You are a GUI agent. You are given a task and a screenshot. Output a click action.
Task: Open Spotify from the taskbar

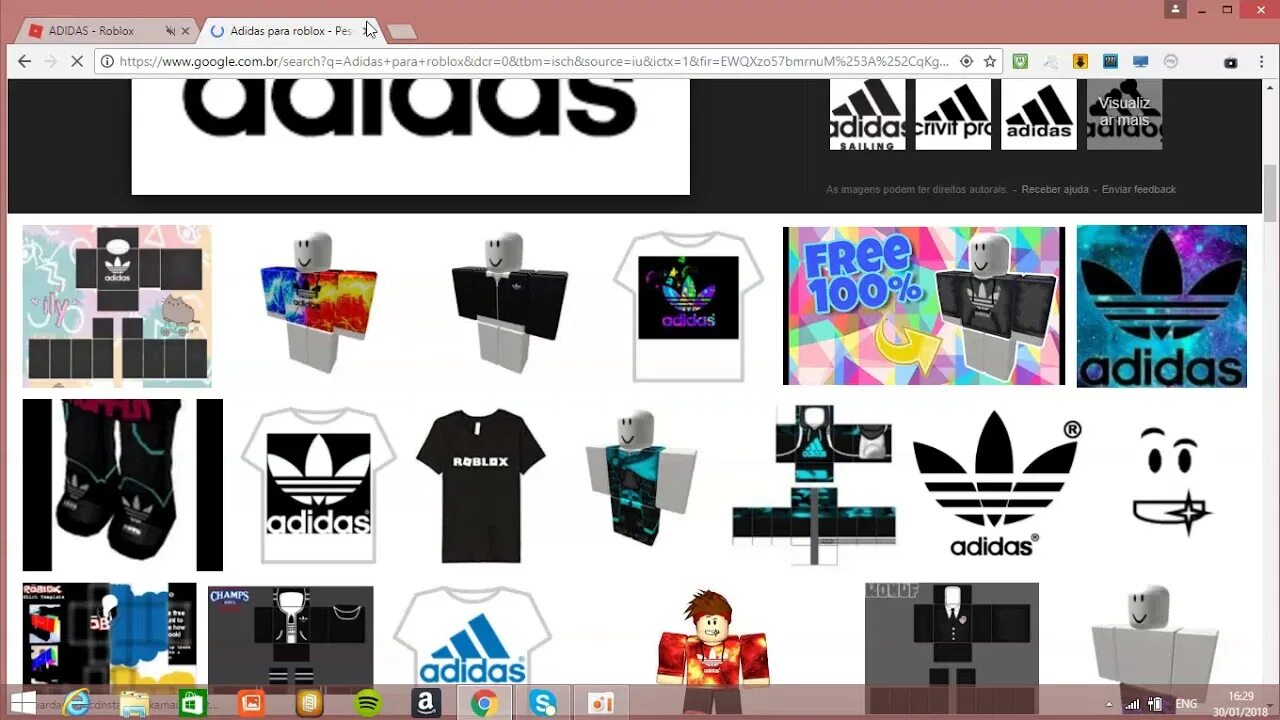368,703
